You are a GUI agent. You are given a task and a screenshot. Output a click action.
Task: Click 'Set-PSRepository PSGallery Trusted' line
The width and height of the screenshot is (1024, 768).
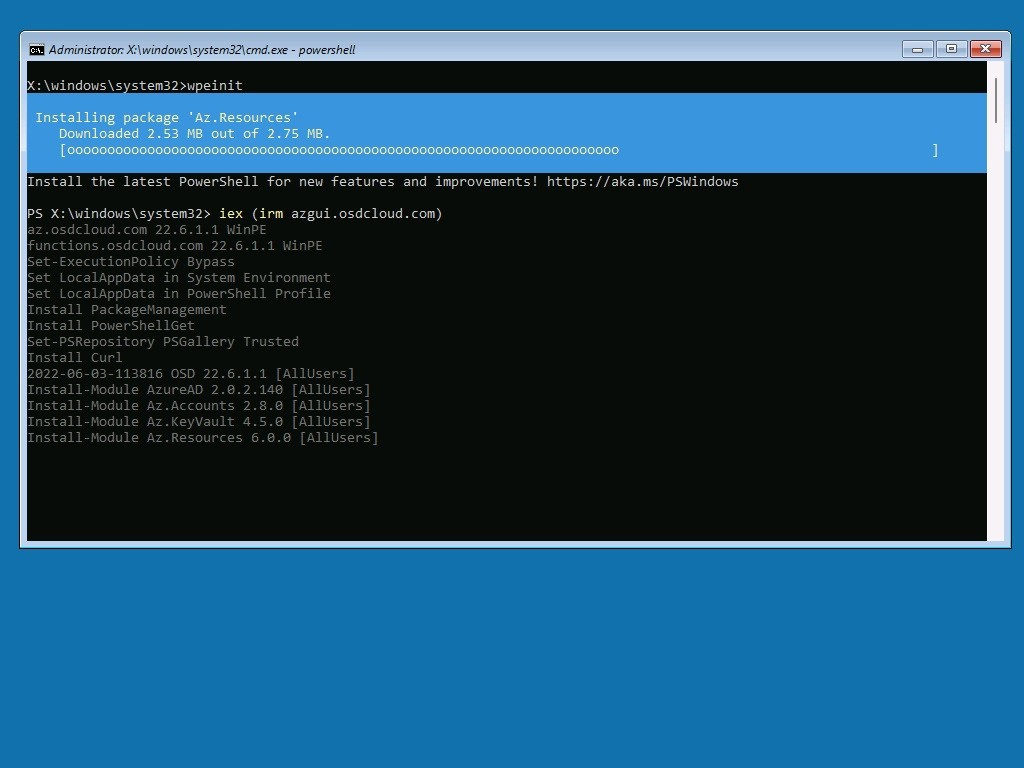pyautogui.click(x=163, y=342)
